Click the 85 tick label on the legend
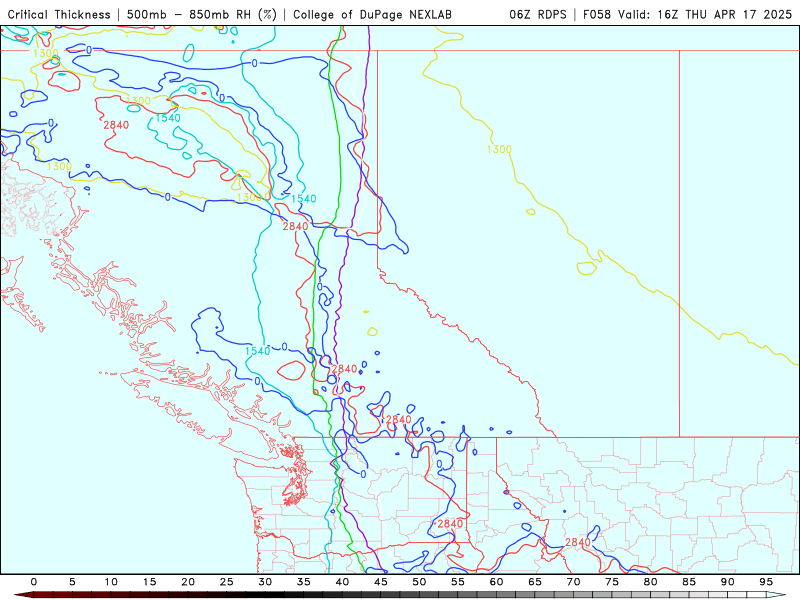Viewport: 800px width, 600px height. [x=689, y=582]
